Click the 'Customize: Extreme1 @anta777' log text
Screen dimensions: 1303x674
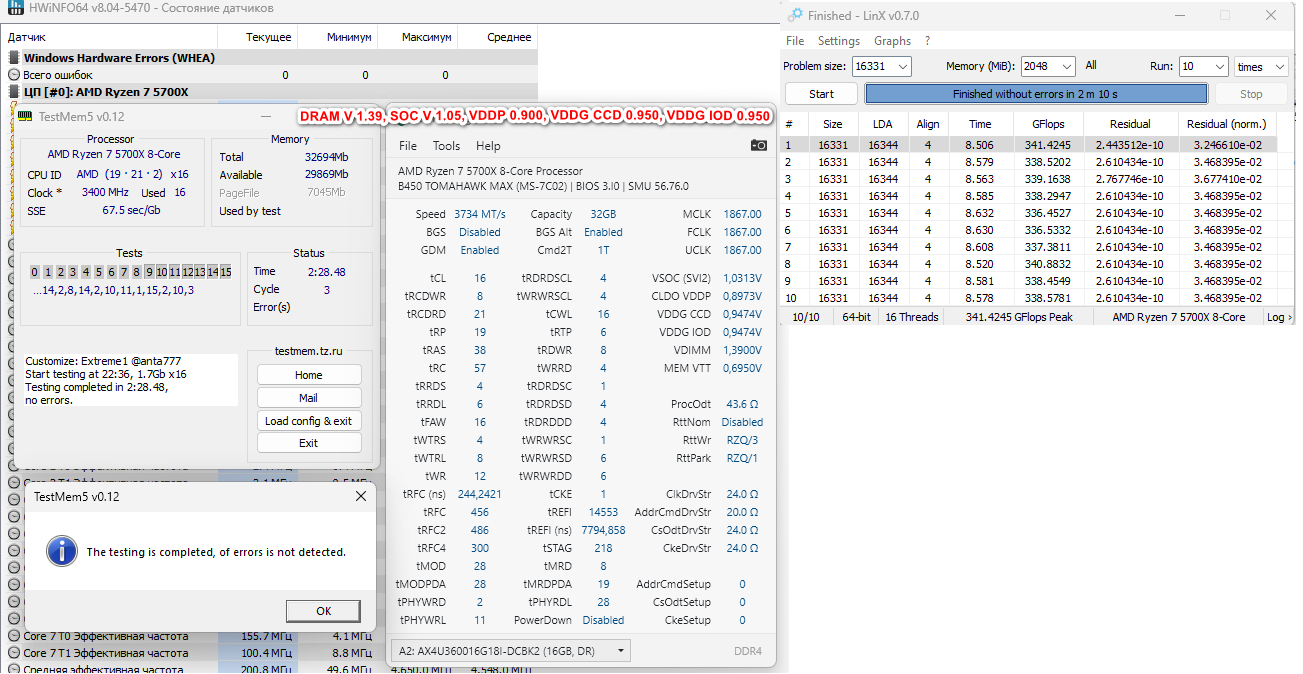[x=101, y=361]
